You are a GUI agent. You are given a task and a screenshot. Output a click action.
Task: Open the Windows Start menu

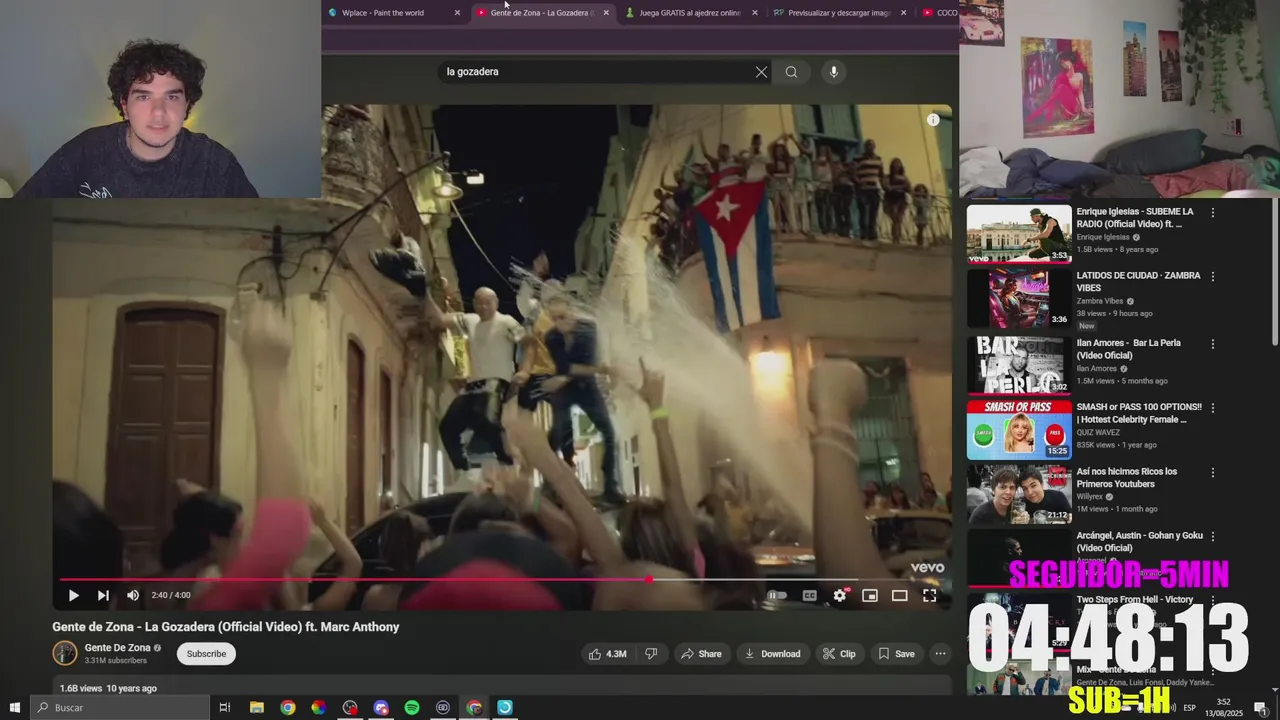click(x=14, y=707)
